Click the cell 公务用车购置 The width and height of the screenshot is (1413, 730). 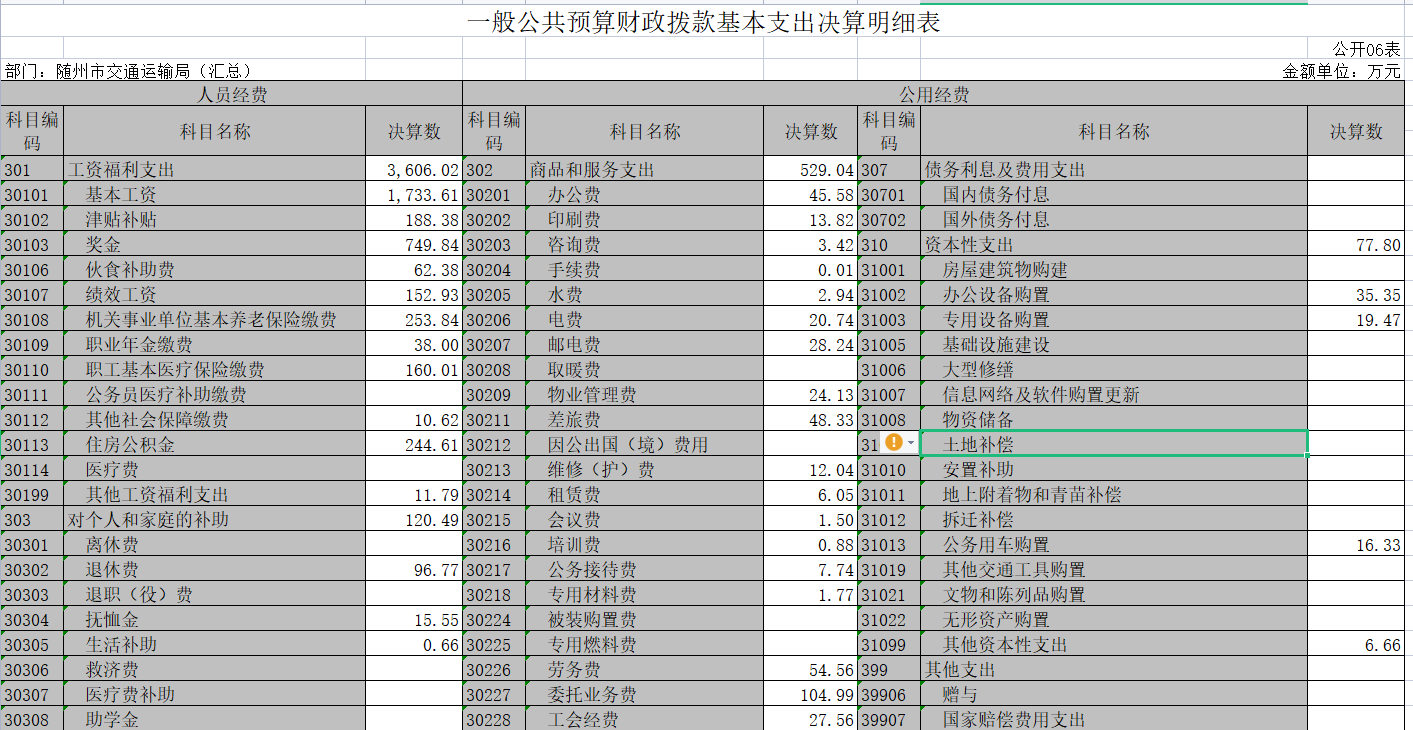(x=1114, y=545)
